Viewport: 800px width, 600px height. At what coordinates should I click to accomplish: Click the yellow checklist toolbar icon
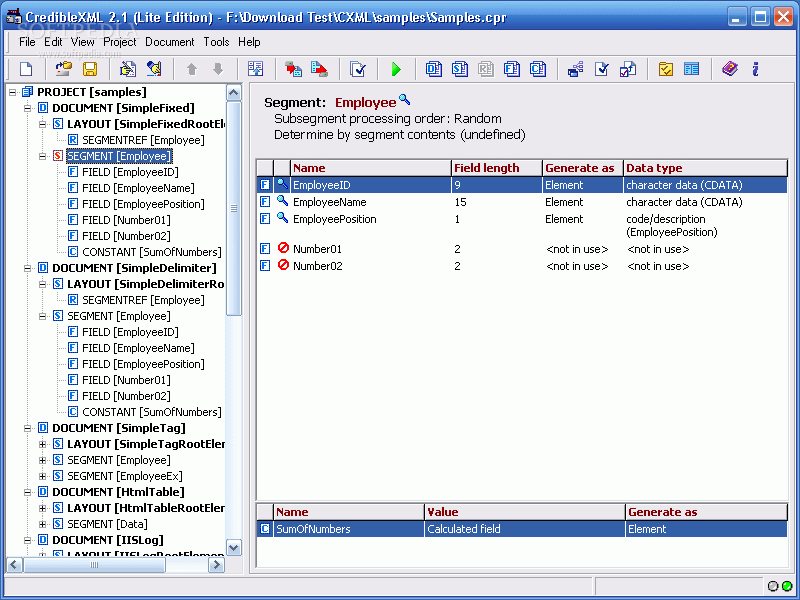[x=665, y=69]
